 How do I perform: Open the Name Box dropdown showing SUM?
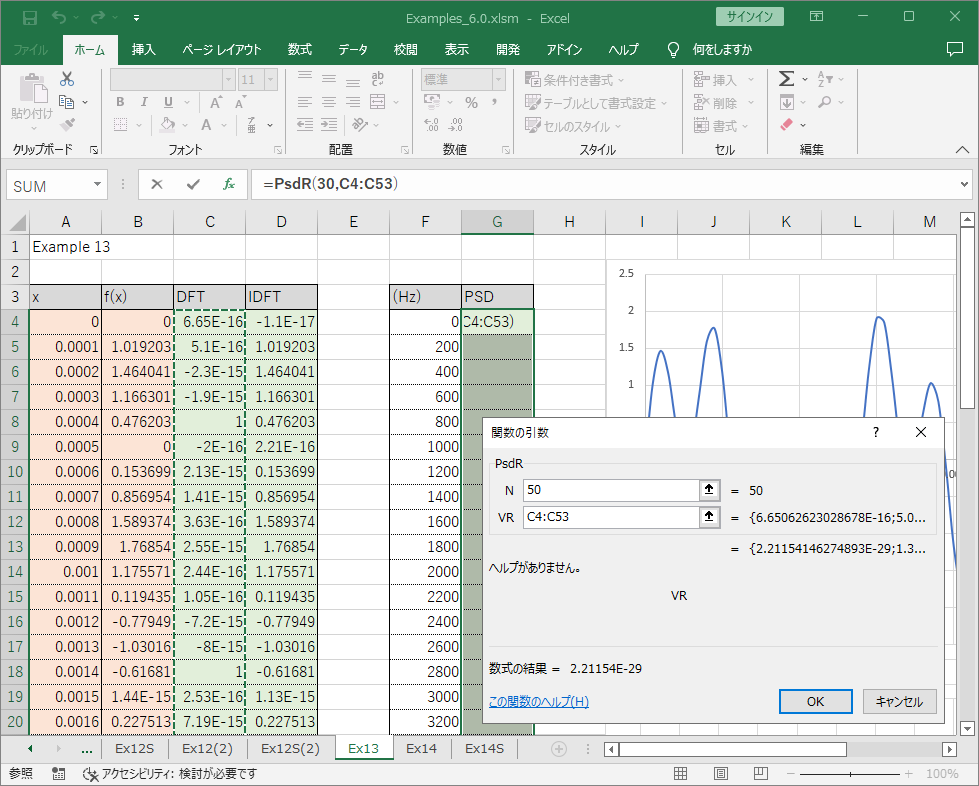(98, 185)
